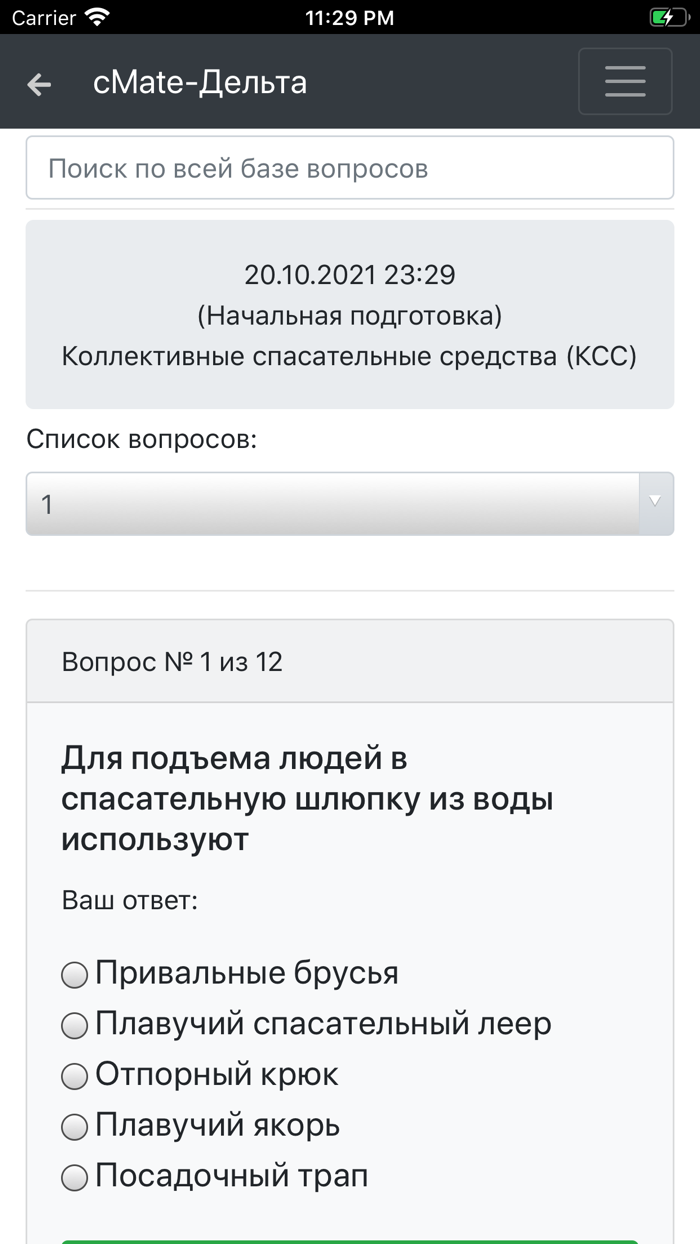Tap the search field 'Поиск по всей базе вопросов'

click(x=349, y=167)
